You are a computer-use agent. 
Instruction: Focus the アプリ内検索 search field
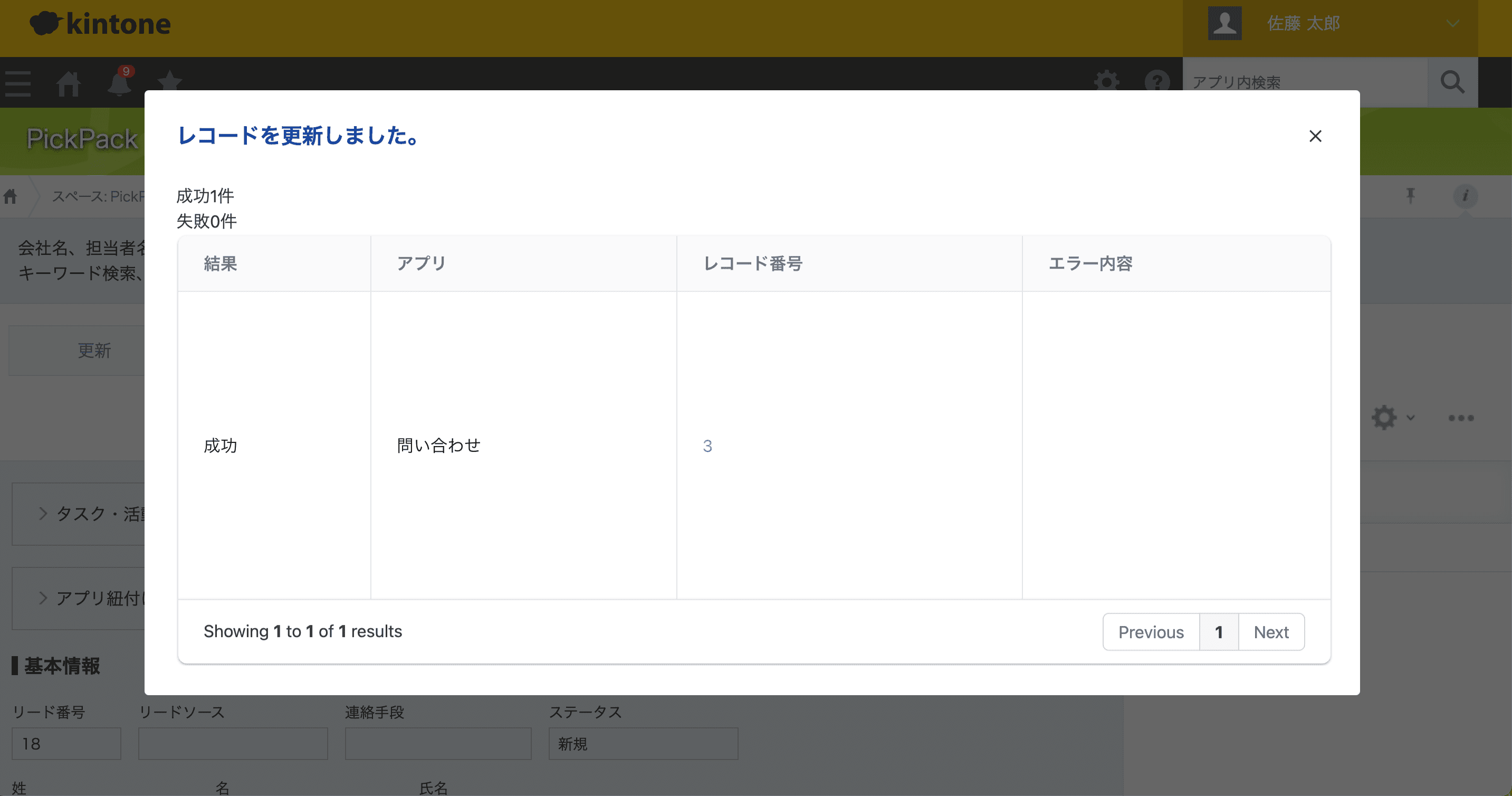1305,82
